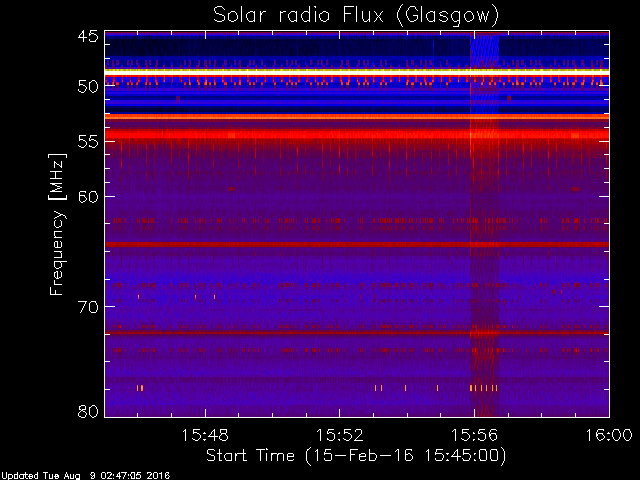Click the broad red band near 54 MHz
This screenshot has width=640, height=480.
pos(357,134)
